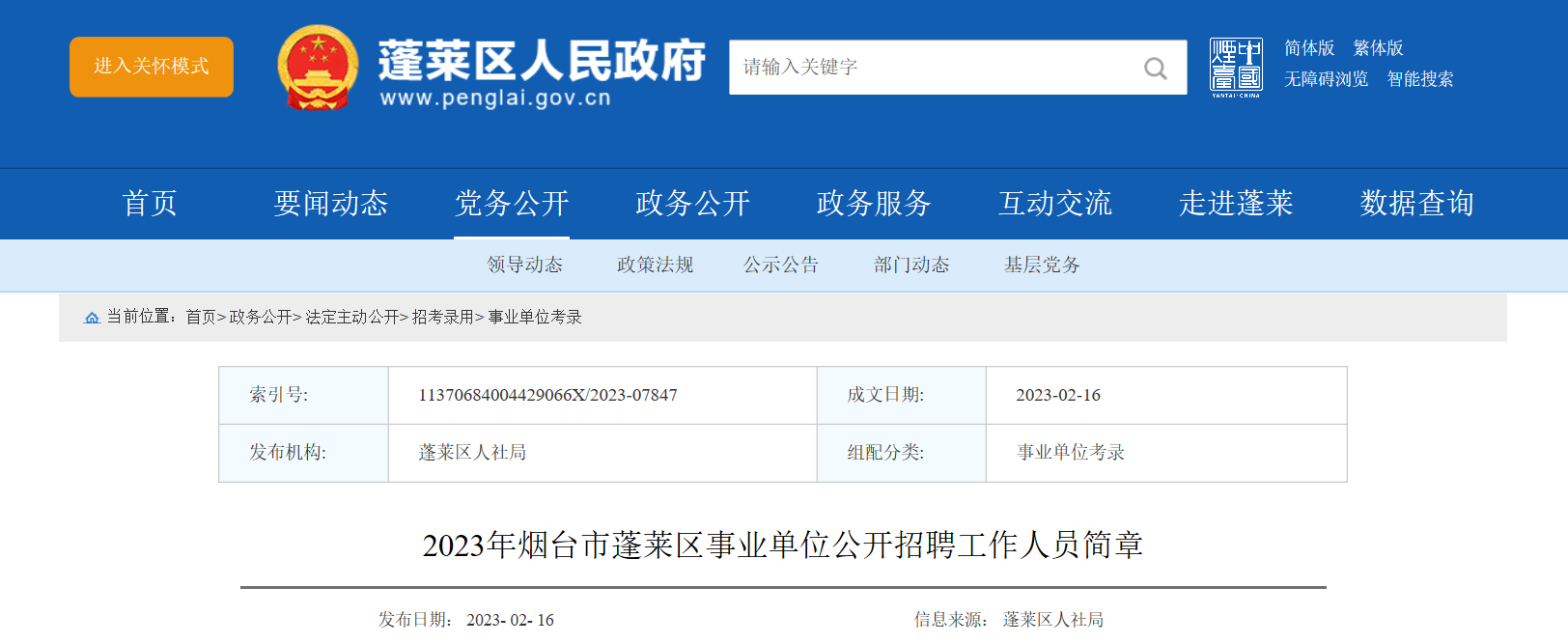Select 公示公告 sub-menu item
This screenshot has height=643, width=1568.
pyautogui.click(x=781, y=265)
